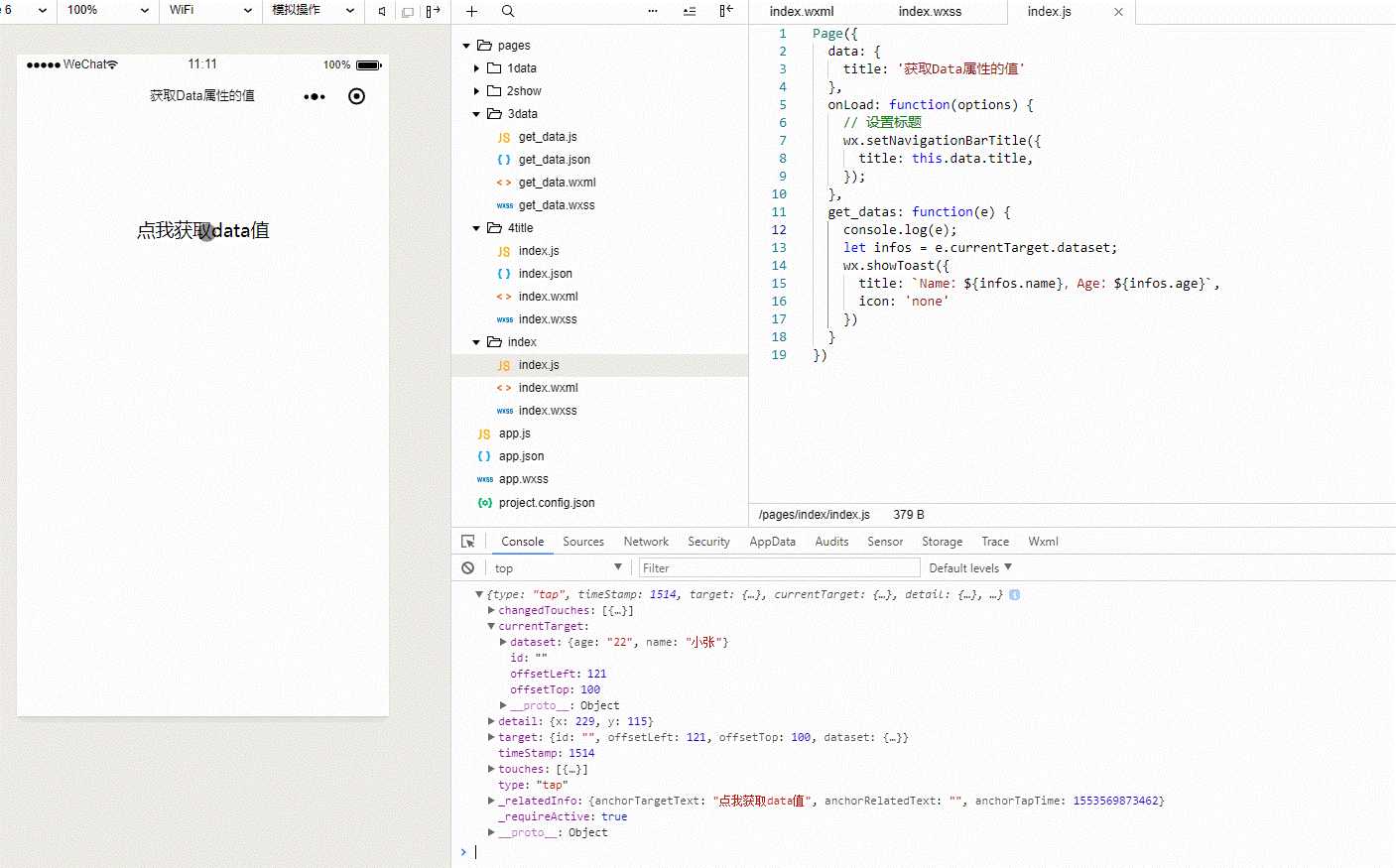Expand the _relatedInfo console entry
Viewport: 1396px width, 868px height.
coord(491,801)
